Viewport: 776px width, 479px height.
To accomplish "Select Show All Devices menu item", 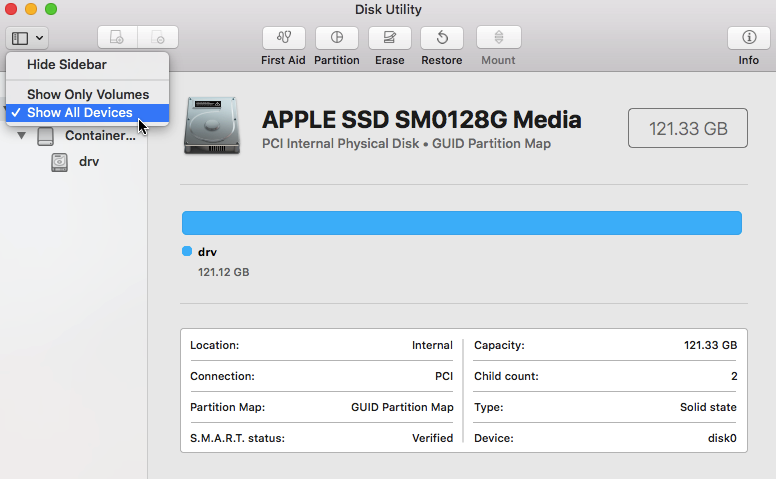I will 88,113.
